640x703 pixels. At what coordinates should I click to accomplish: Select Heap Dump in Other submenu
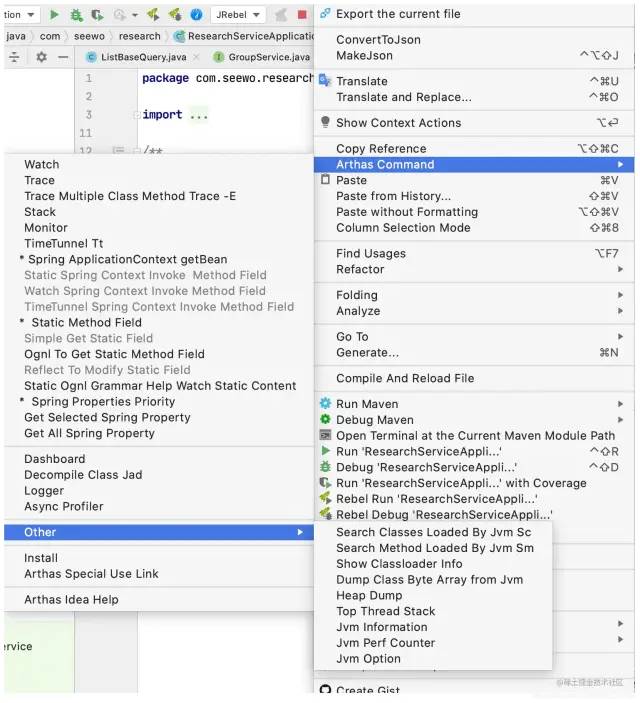pos(369,596)
